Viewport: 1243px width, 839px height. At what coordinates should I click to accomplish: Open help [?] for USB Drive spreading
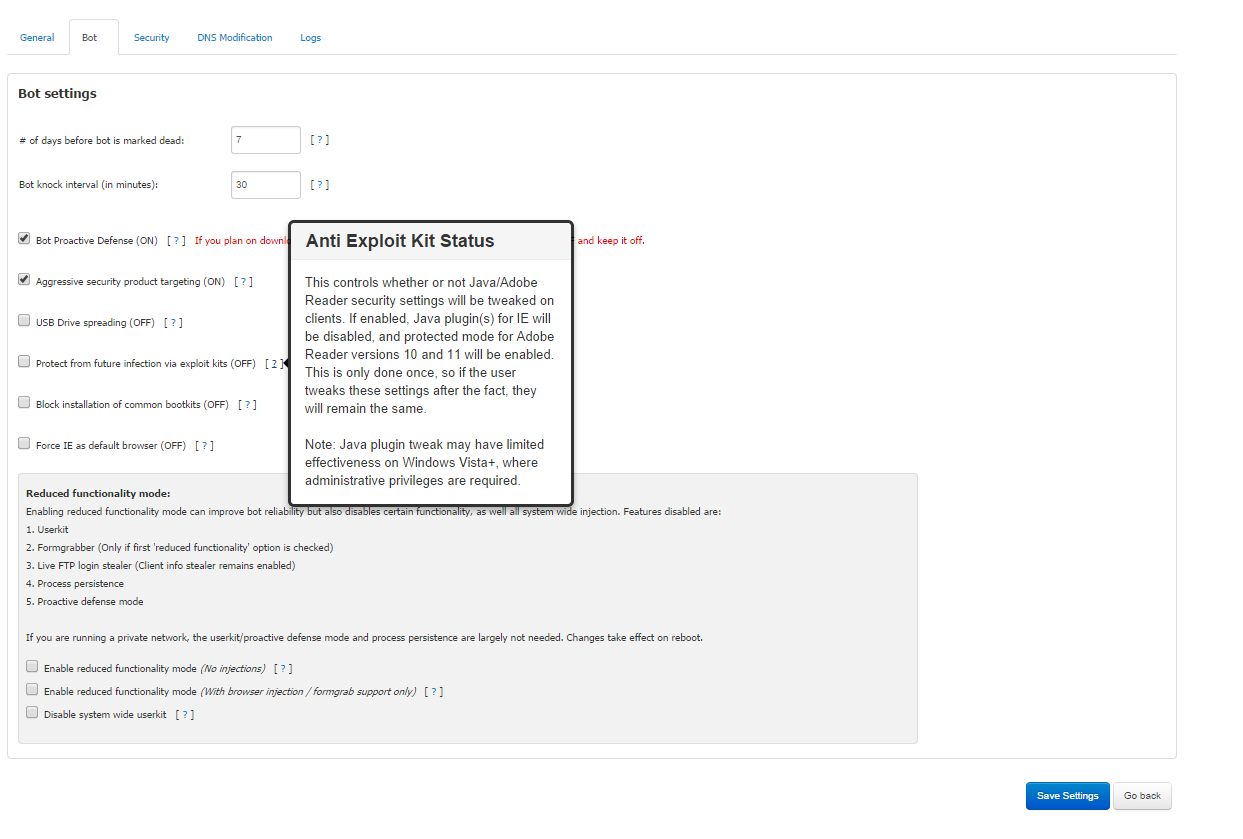click(173, 323)
